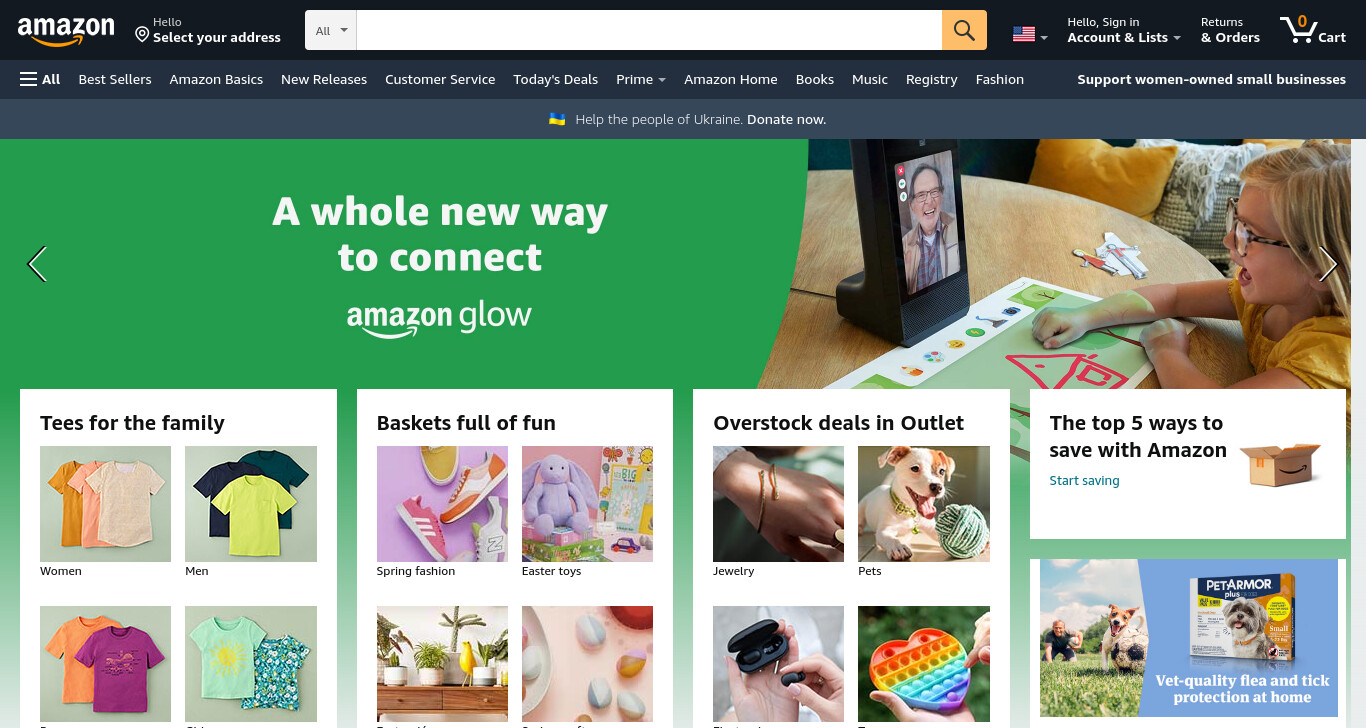Open Customer Service menu item
Image resolution: width=1366 pixels, height=728 pixels.
tap(440, 79)
